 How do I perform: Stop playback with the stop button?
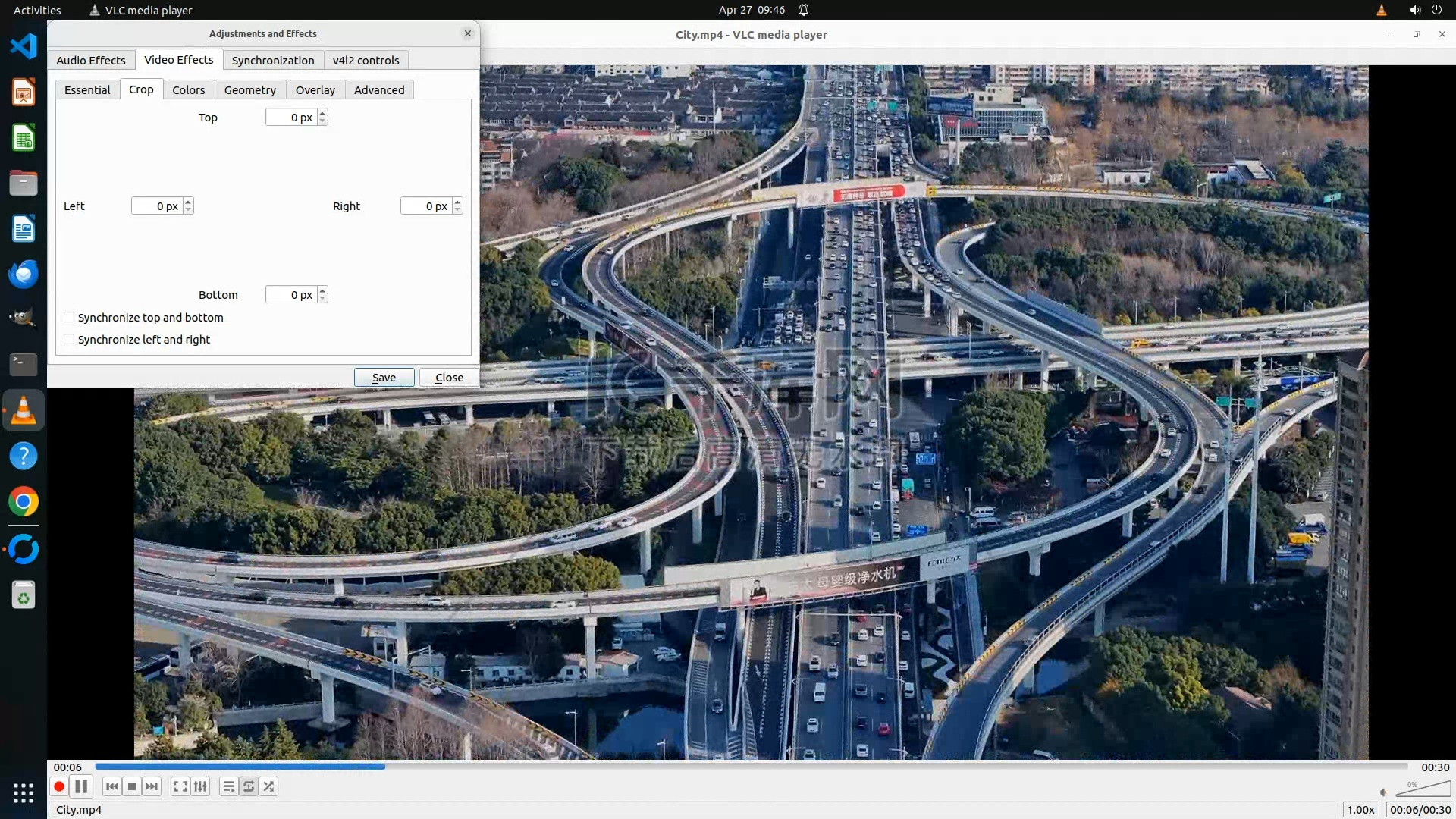(132, 786)
